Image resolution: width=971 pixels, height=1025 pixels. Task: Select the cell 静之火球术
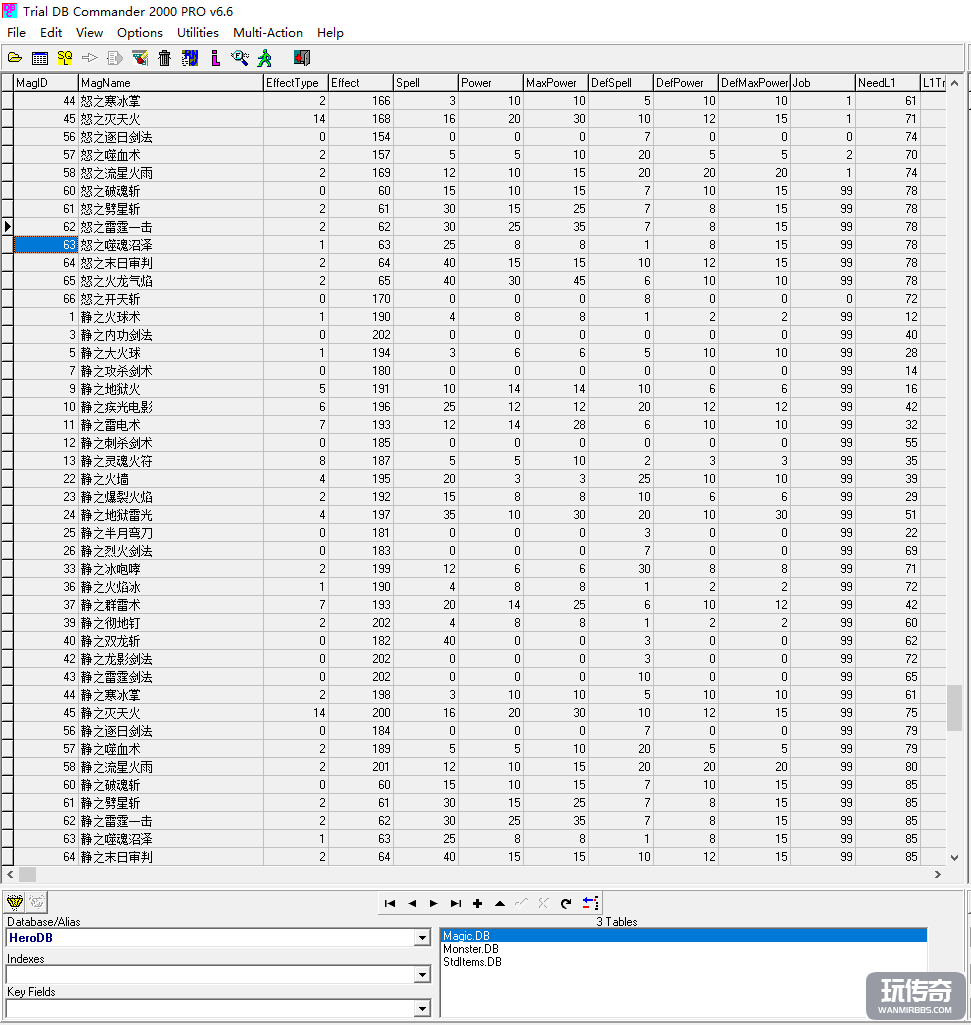click(x=171, y=317)
